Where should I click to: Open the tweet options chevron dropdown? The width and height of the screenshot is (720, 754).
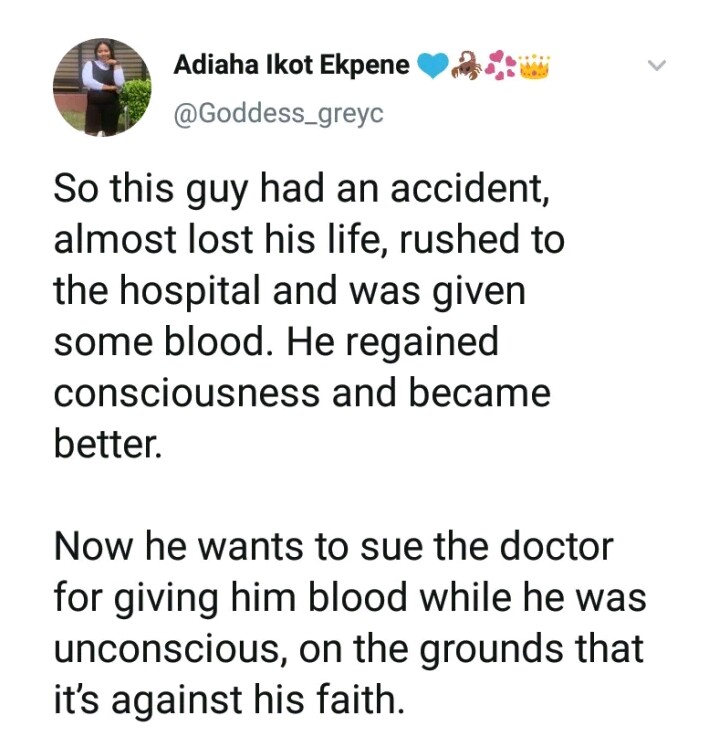point(657,66)
